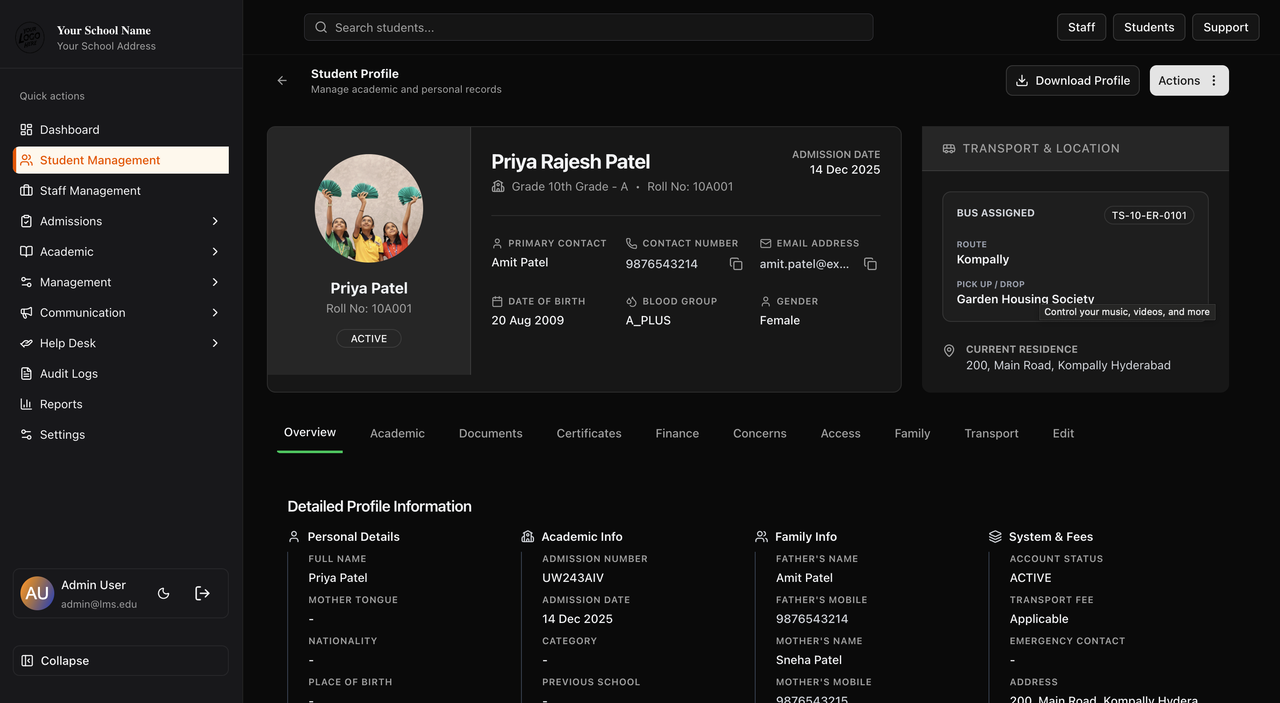This screenshot has height=703, width=1280.
Task: Click the Family Info people icon
Action: coord(762,537)
